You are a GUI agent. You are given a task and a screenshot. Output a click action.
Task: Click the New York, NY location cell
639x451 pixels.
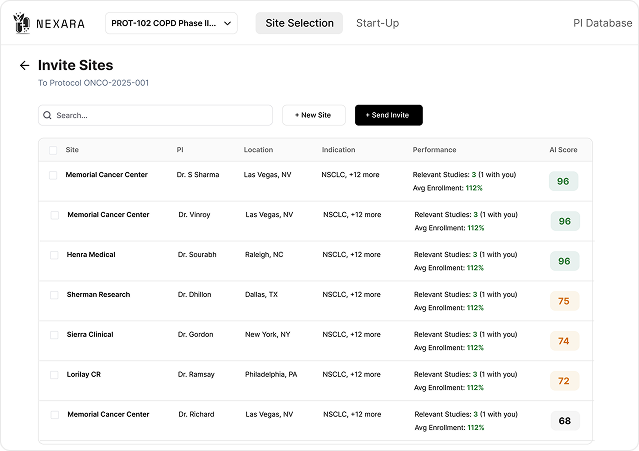pyautogui.click(x=267, y=334)
